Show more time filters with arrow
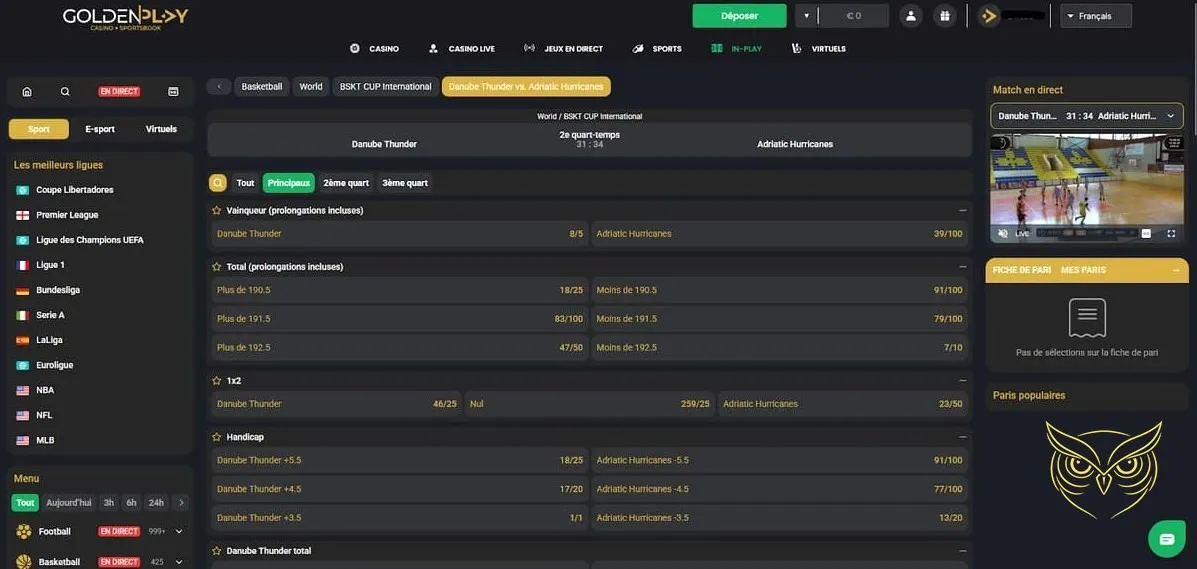The height and width of the screenshot is (569, 1197). click(180, 503)
